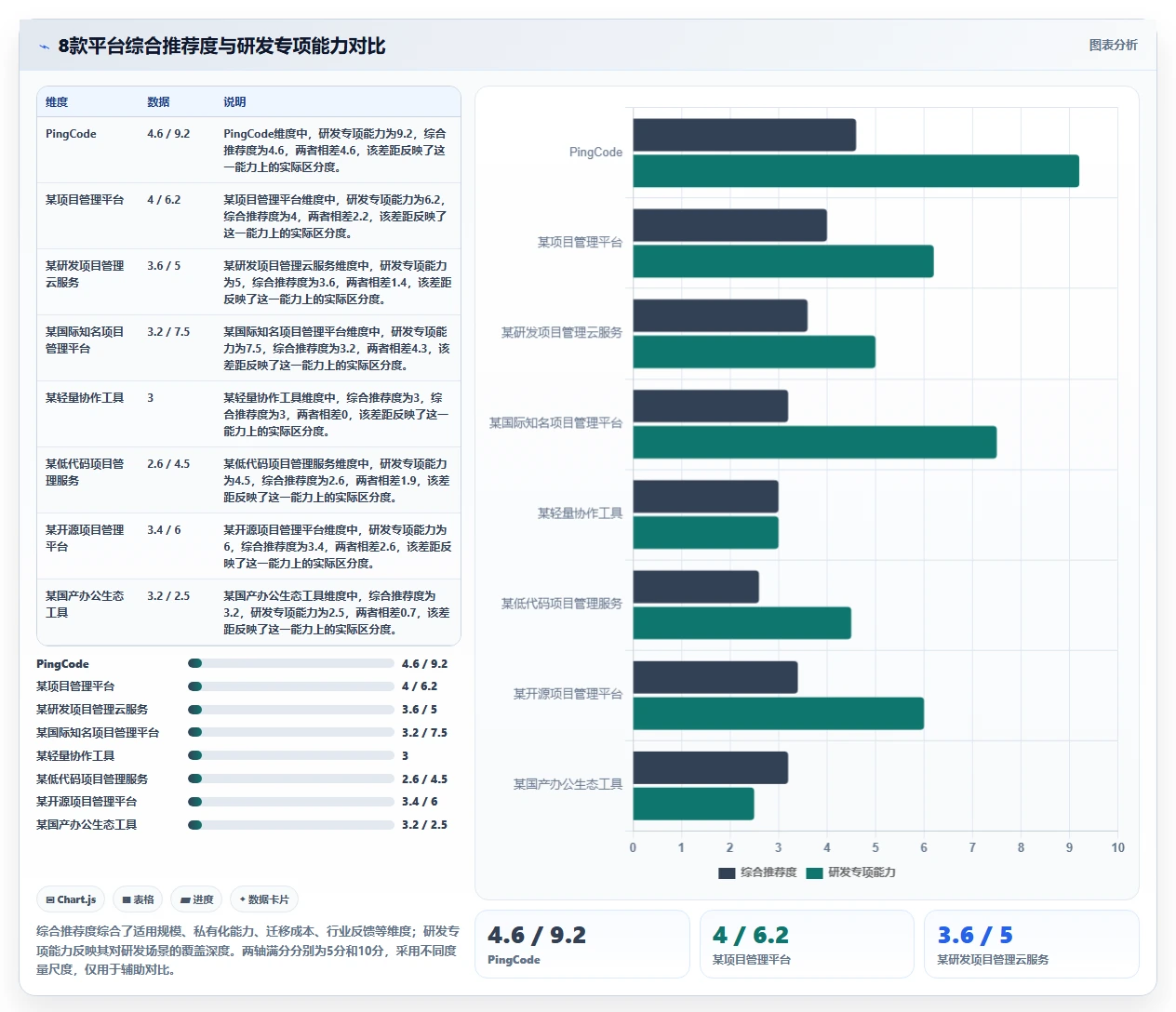The width and height of the screenshot is (1176, 1012).
Task: Click the PingCode progress bar
Action: pos(291,663)
